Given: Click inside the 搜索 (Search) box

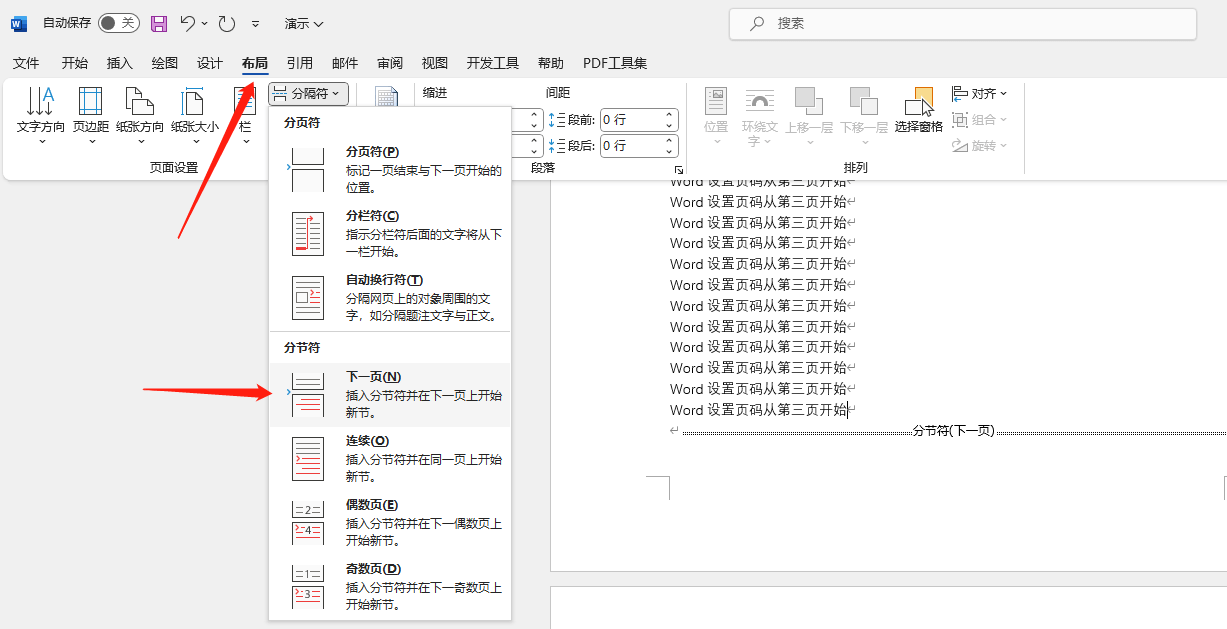Looking at the screenshot, I should click(x=960, y=22).
